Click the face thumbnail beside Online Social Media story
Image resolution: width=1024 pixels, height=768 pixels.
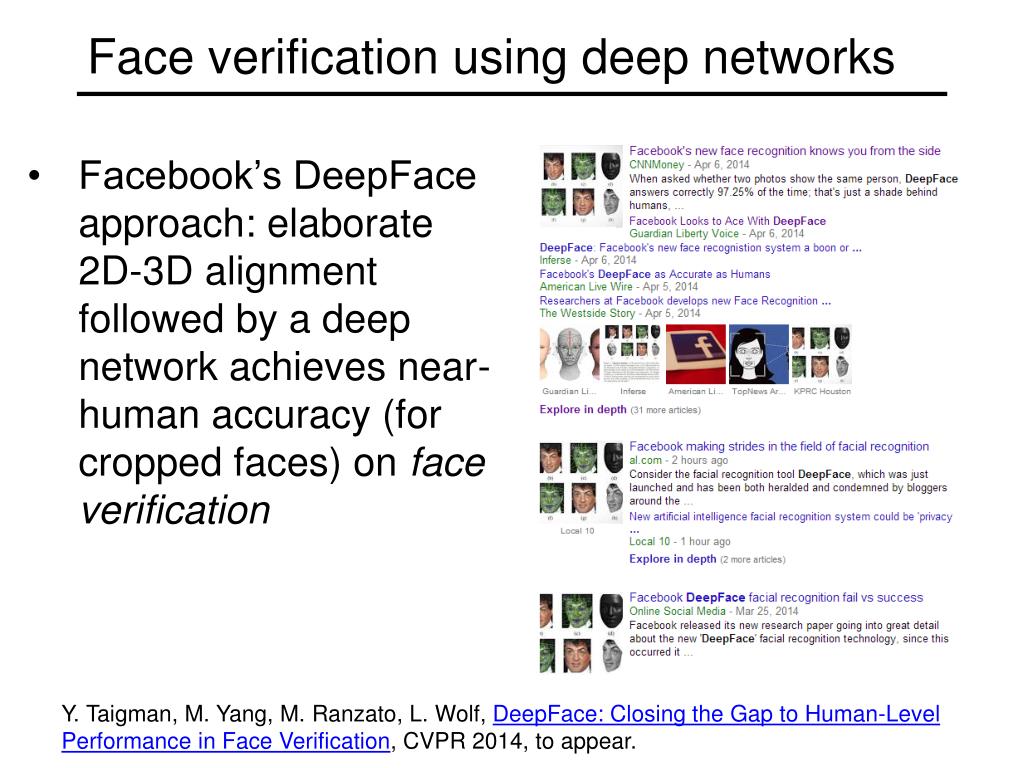pos(581,633)
